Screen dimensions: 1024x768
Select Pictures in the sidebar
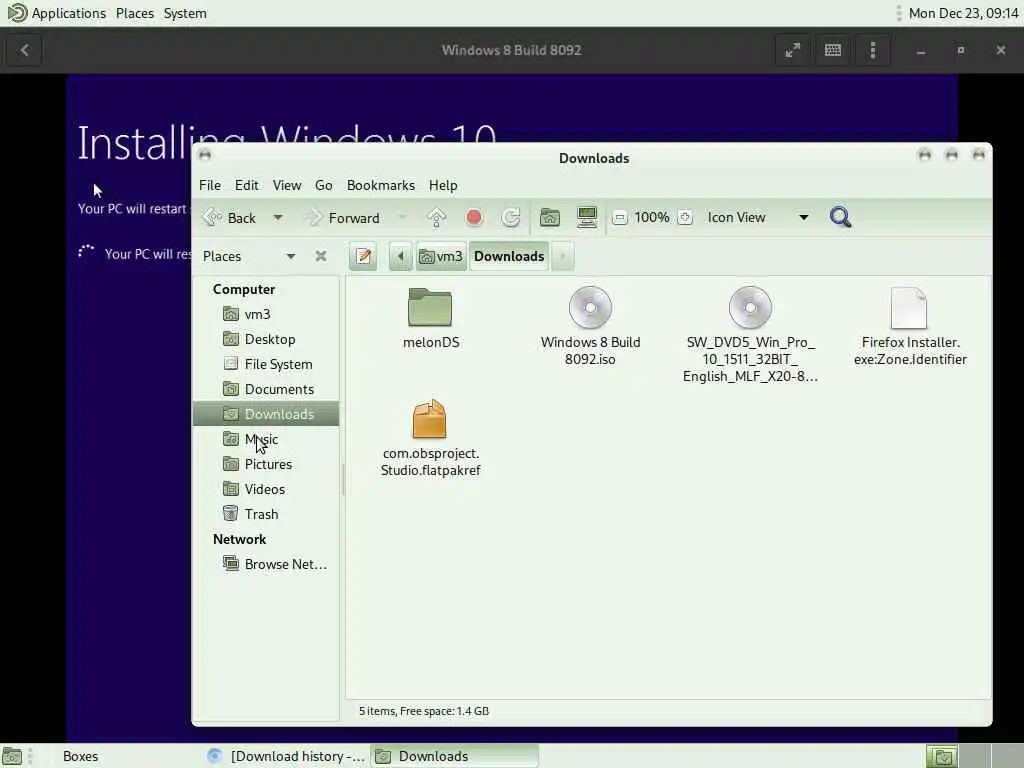(266, 464)
